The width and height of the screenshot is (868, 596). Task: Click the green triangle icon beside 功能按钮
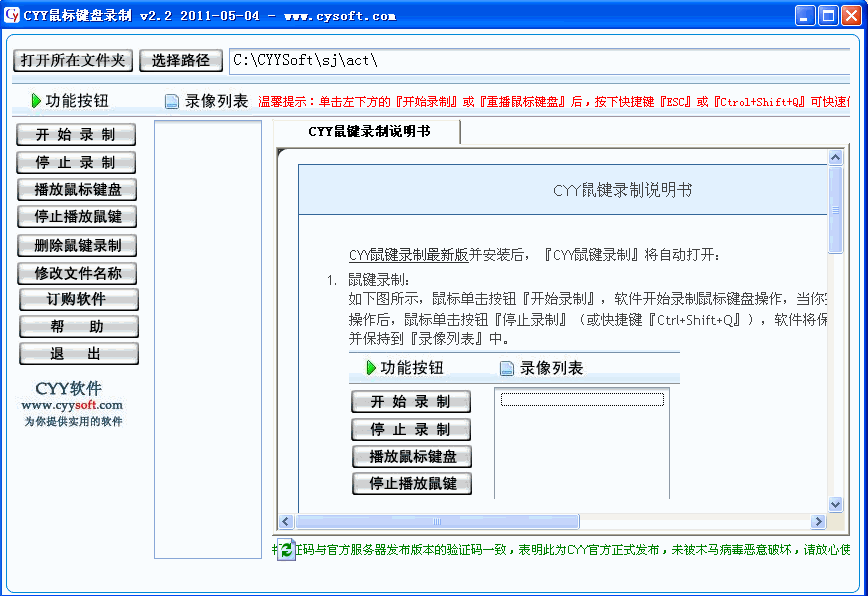click(36, 101)
